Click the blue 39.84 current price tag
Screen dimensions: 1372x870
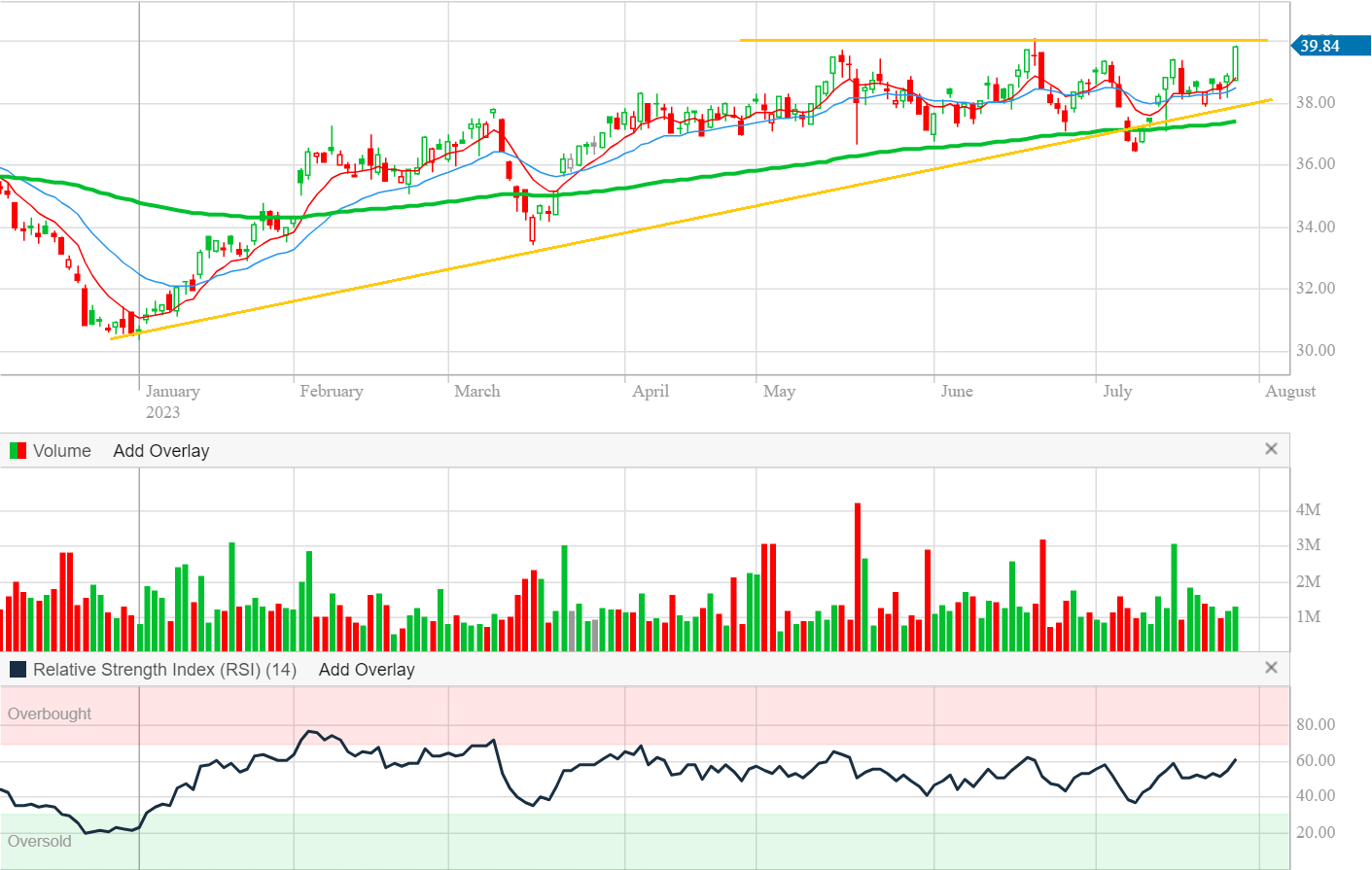[1327, 46]
